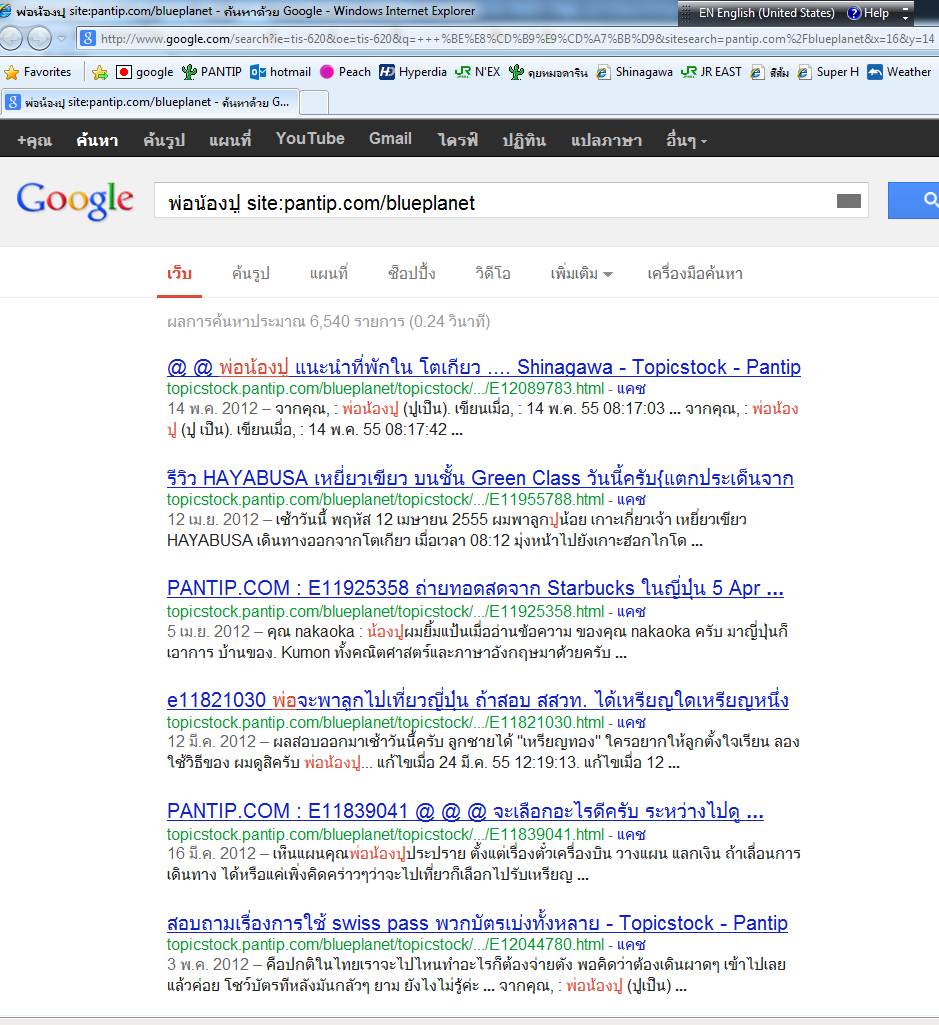Click +คุณ in the black navigation bar
939x1025 pixels.
point(34,139)
